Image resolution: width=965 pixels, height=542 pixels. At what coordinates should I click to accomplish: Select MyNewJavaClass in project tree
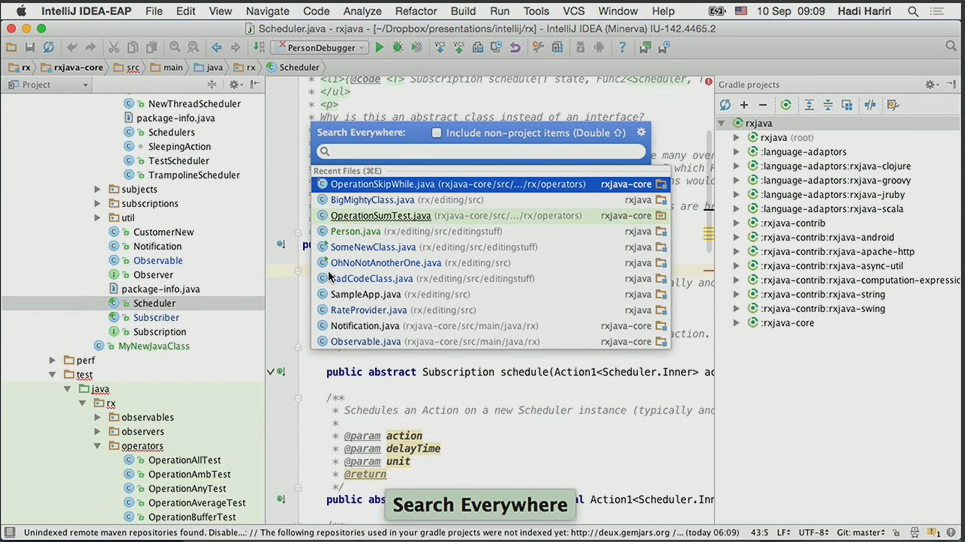tap(154, 346)
